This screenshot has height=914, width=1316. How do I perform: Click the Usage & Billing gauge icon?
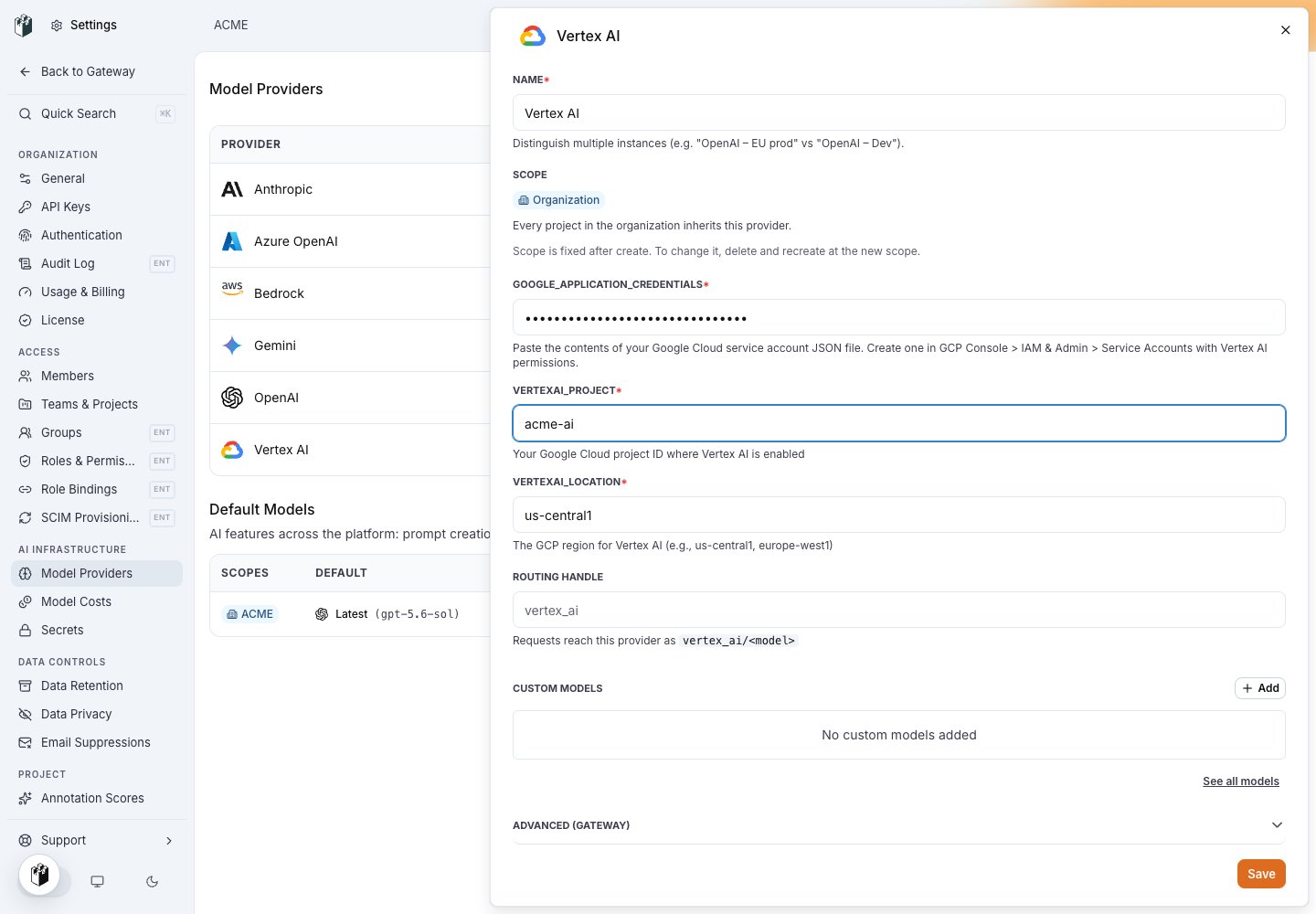(x=26, y=292)
